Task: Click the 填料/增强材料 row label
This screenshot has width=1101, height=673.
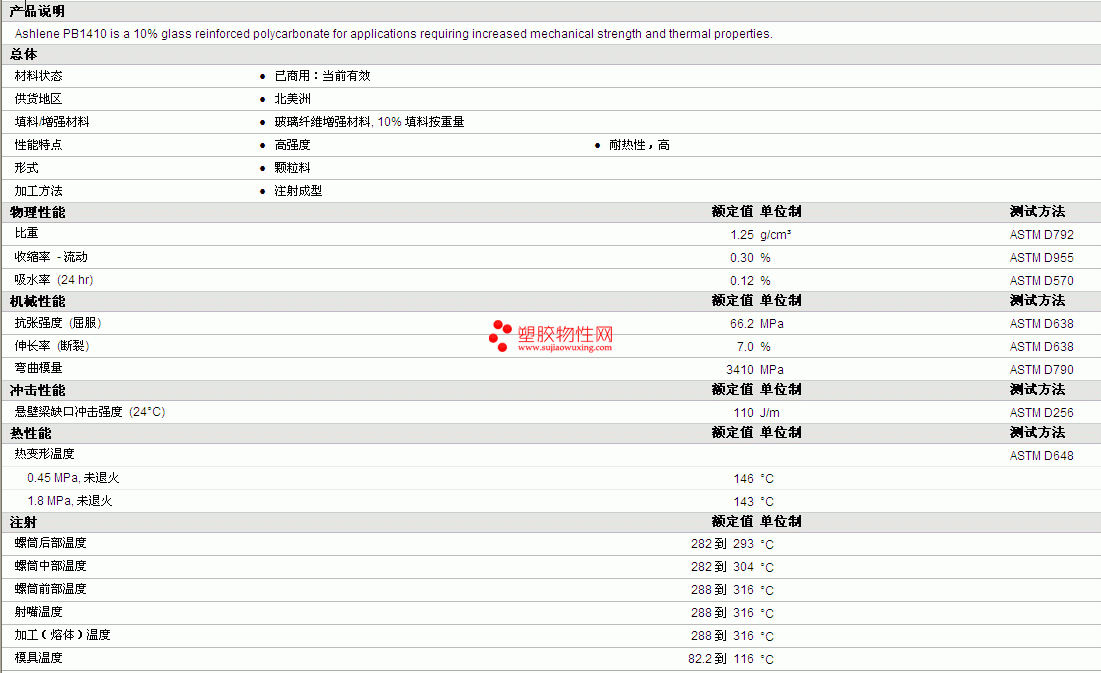Action: (52, 122)
